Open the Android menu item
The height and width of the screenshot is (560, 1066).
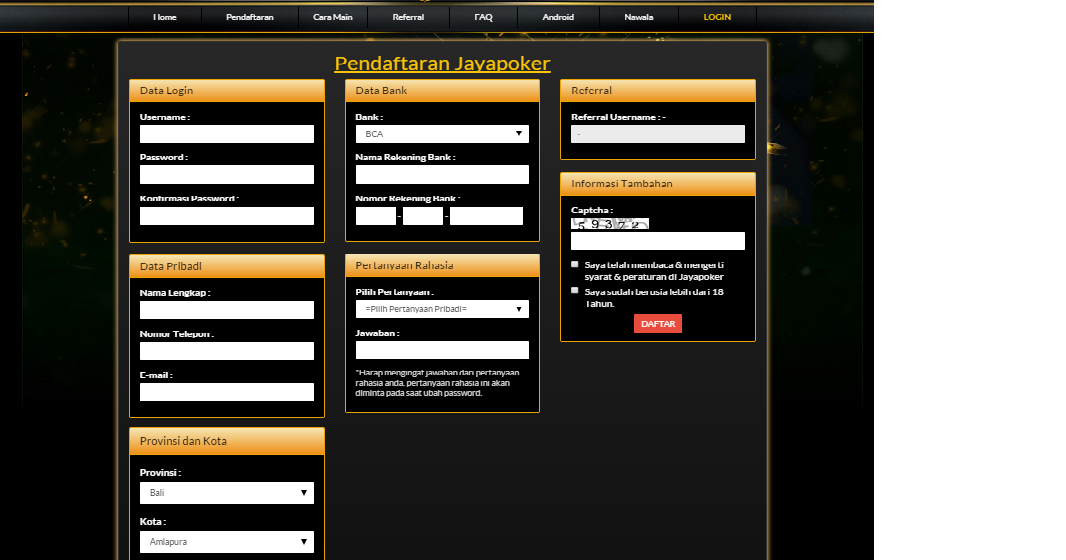coord(558,17)
